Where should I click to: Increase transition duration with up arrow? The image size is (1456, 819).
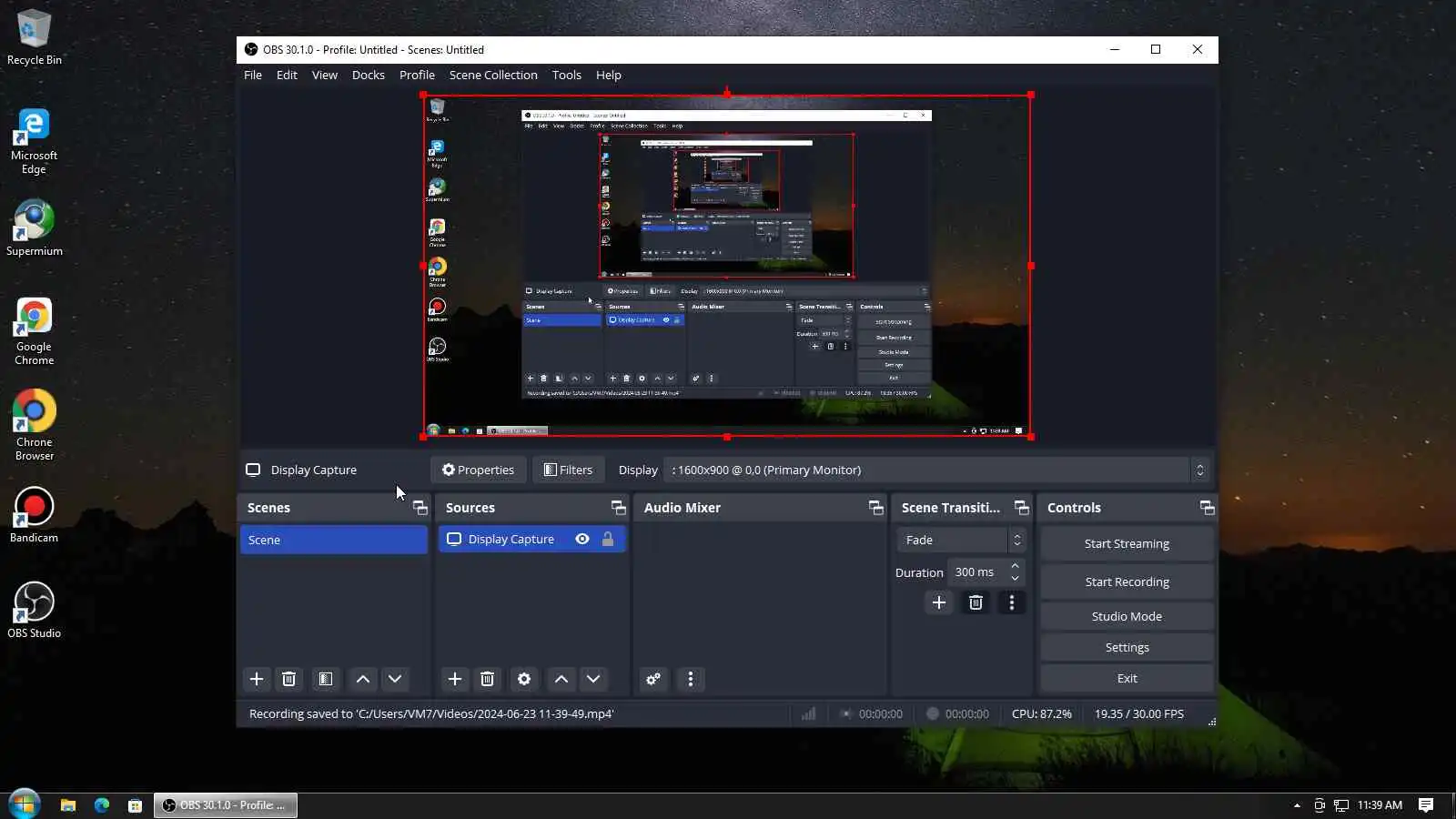(1015, 566)
